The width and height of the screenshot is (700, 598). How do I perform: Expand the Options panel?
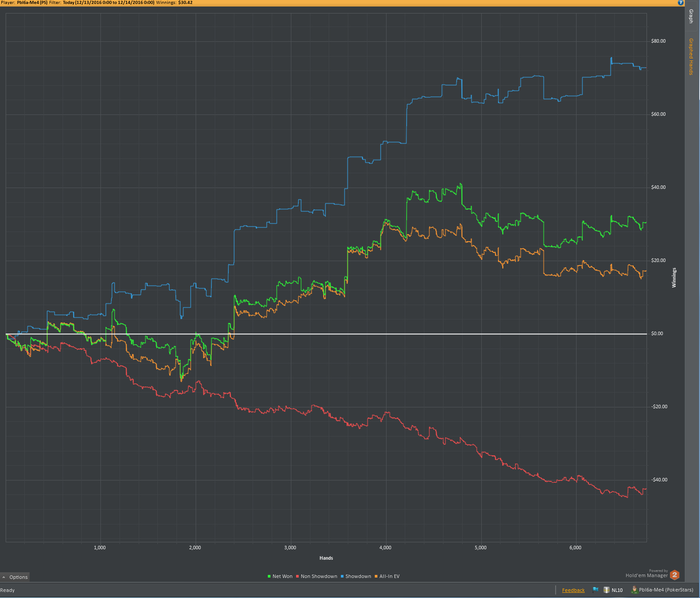pyautogui.click(x=15, y=577)
